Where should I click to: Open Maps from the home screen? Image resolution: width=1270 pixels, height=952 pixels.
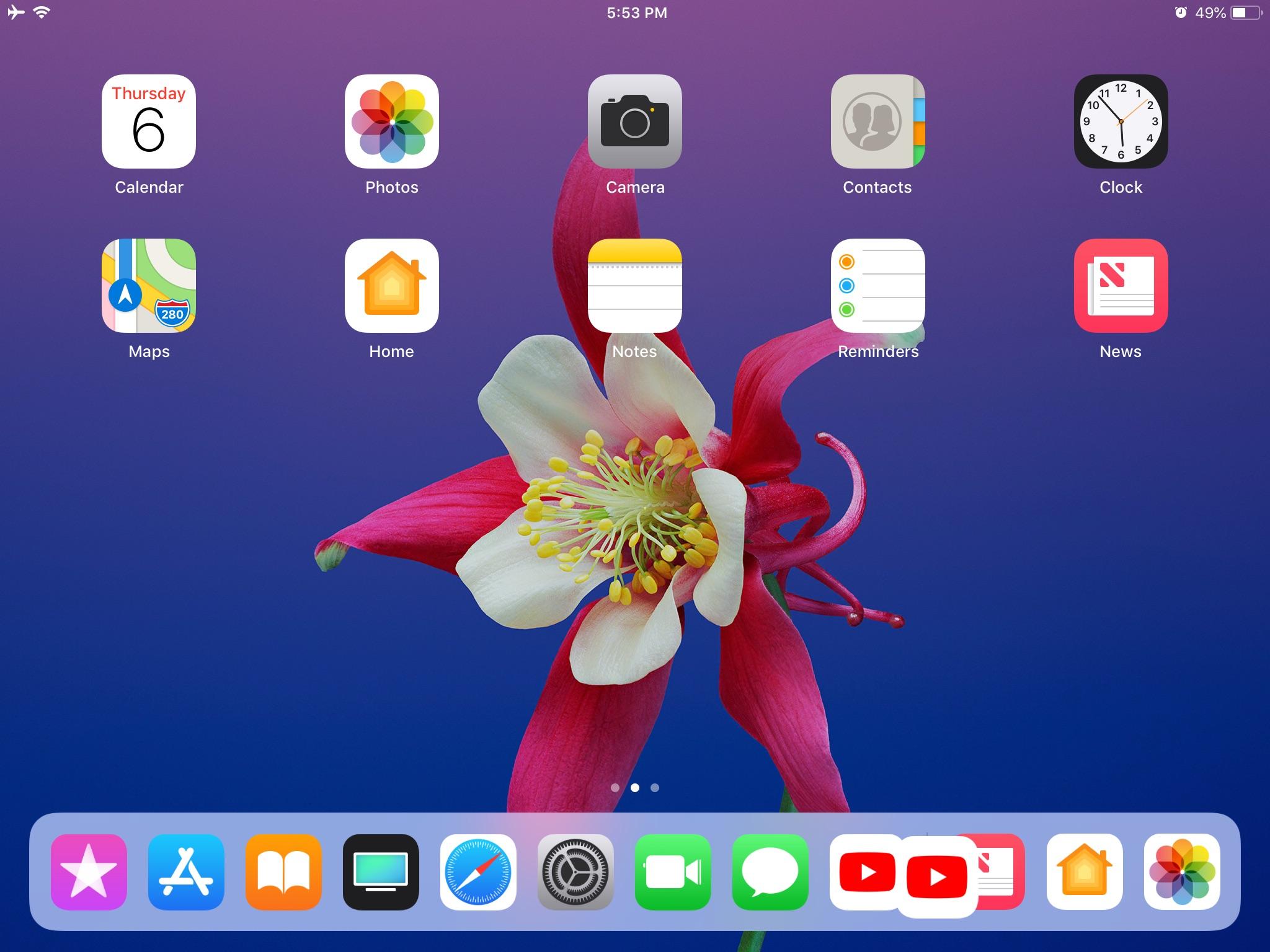[149, 287]
